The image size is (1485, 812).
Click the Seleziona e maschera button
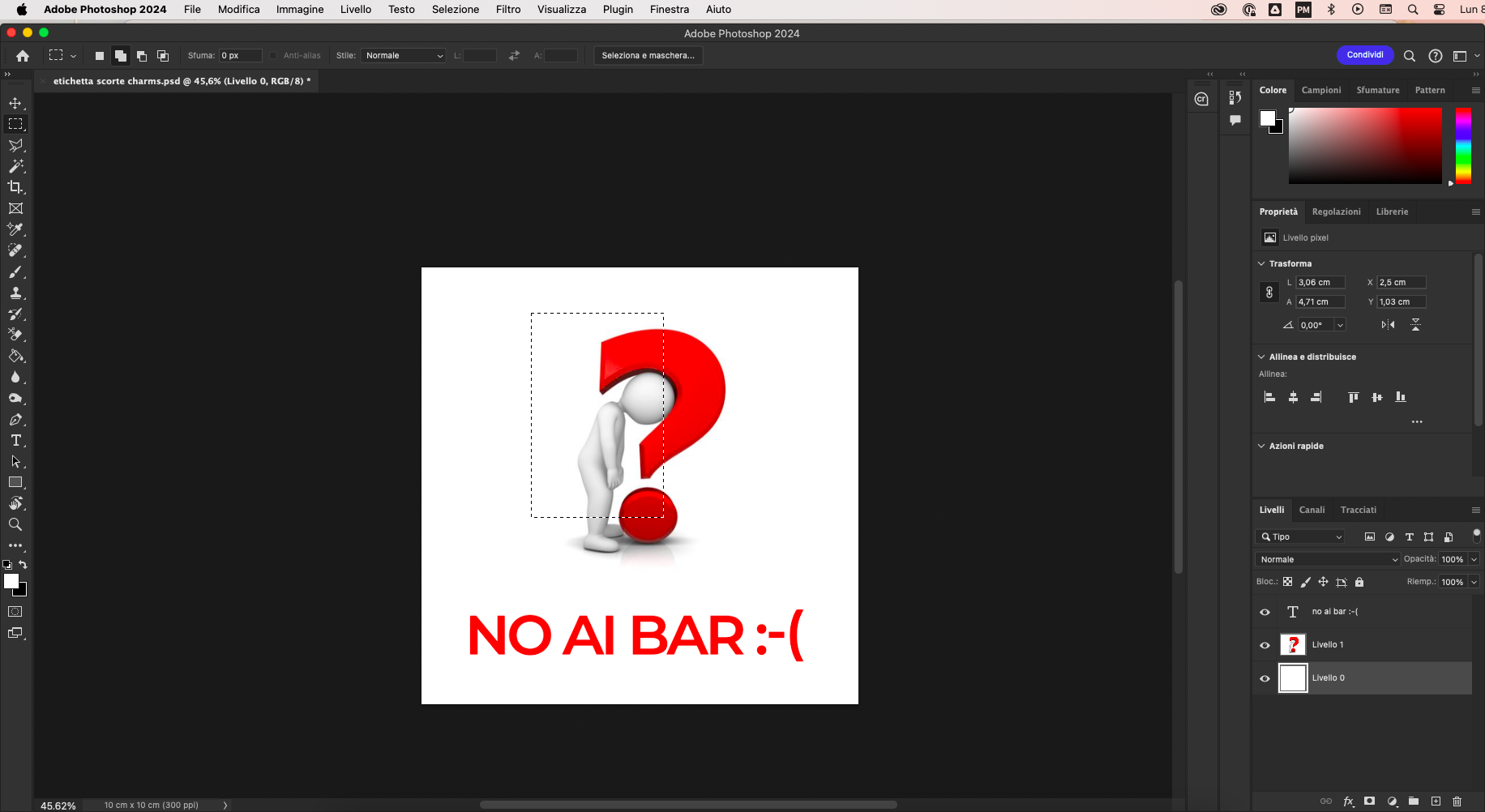point(648,55)
